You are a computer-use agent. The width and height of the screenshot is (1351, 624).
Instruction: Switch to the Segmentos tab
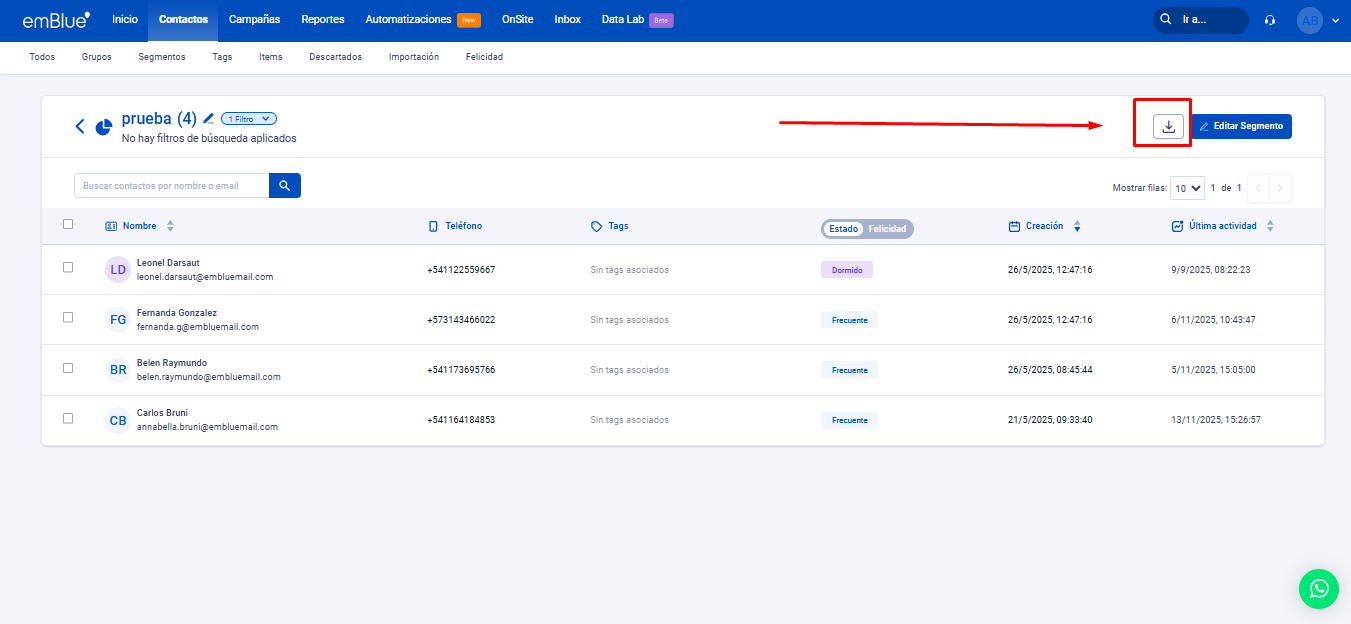(x=162, y=57)
